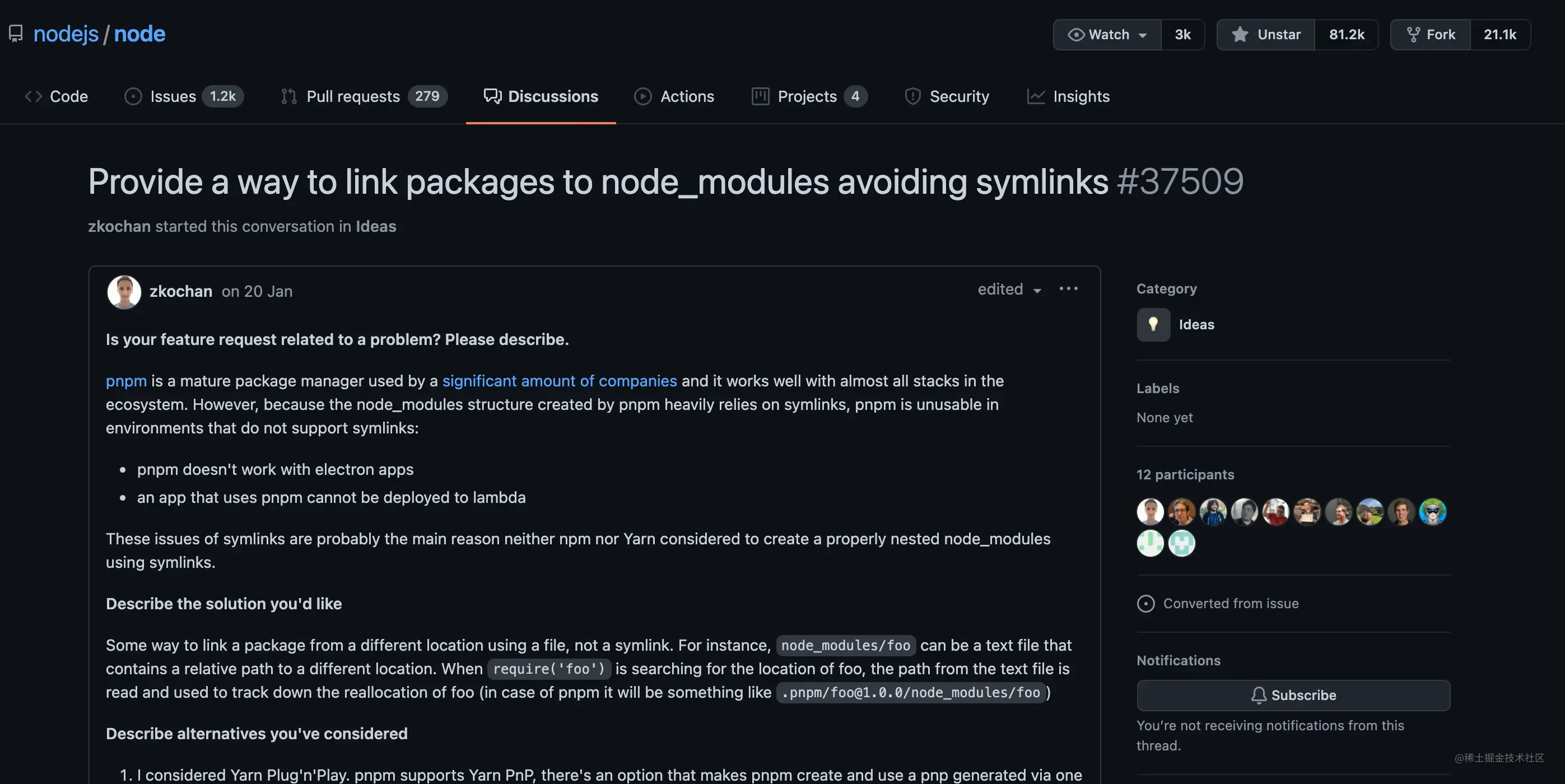Click the 279 pull requests counter badge
The width and height of the screenshot is (1565, 784).
click(427, 96)
